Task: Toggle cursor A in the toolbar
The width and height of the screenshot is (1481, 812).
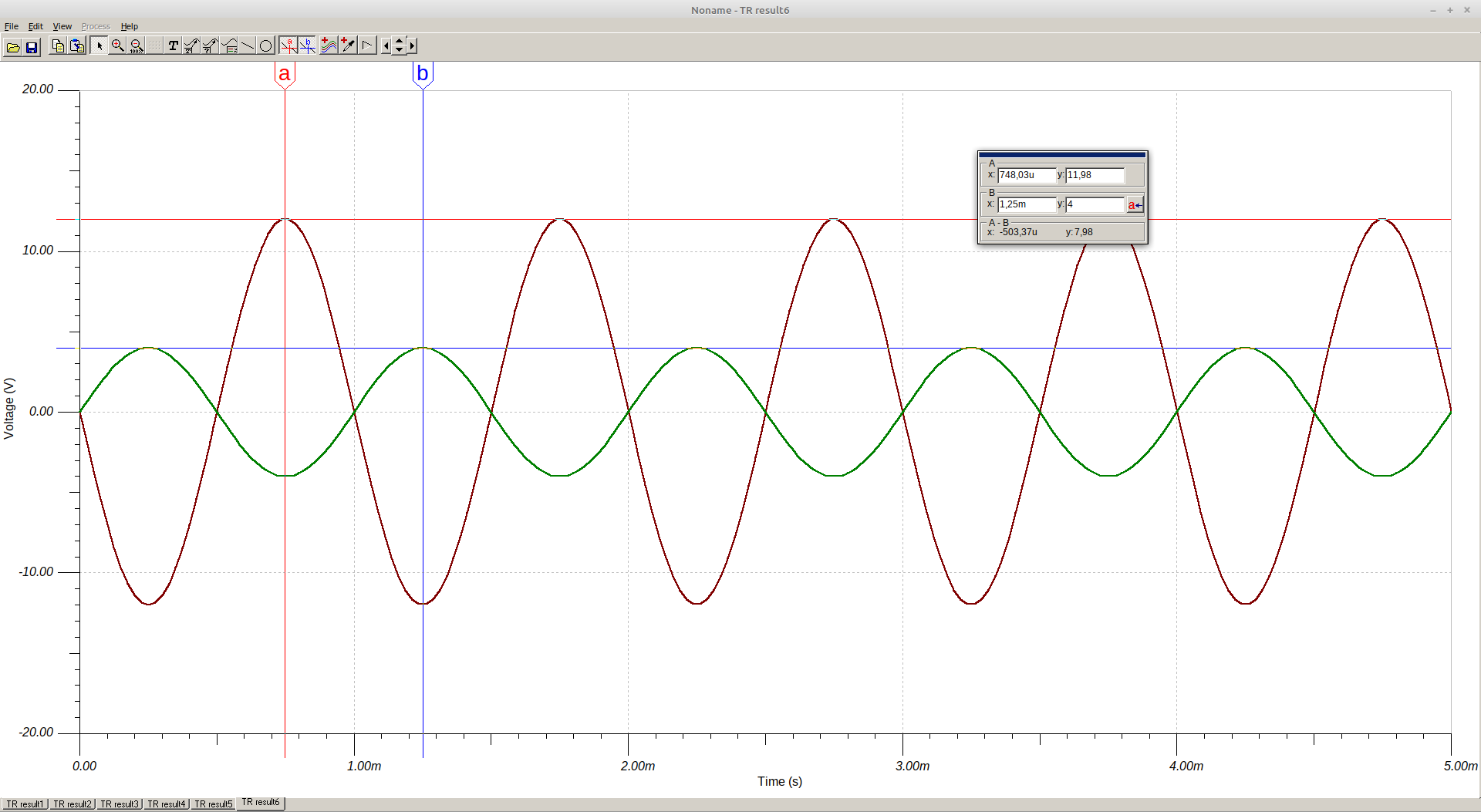Action: pos(288,46)
